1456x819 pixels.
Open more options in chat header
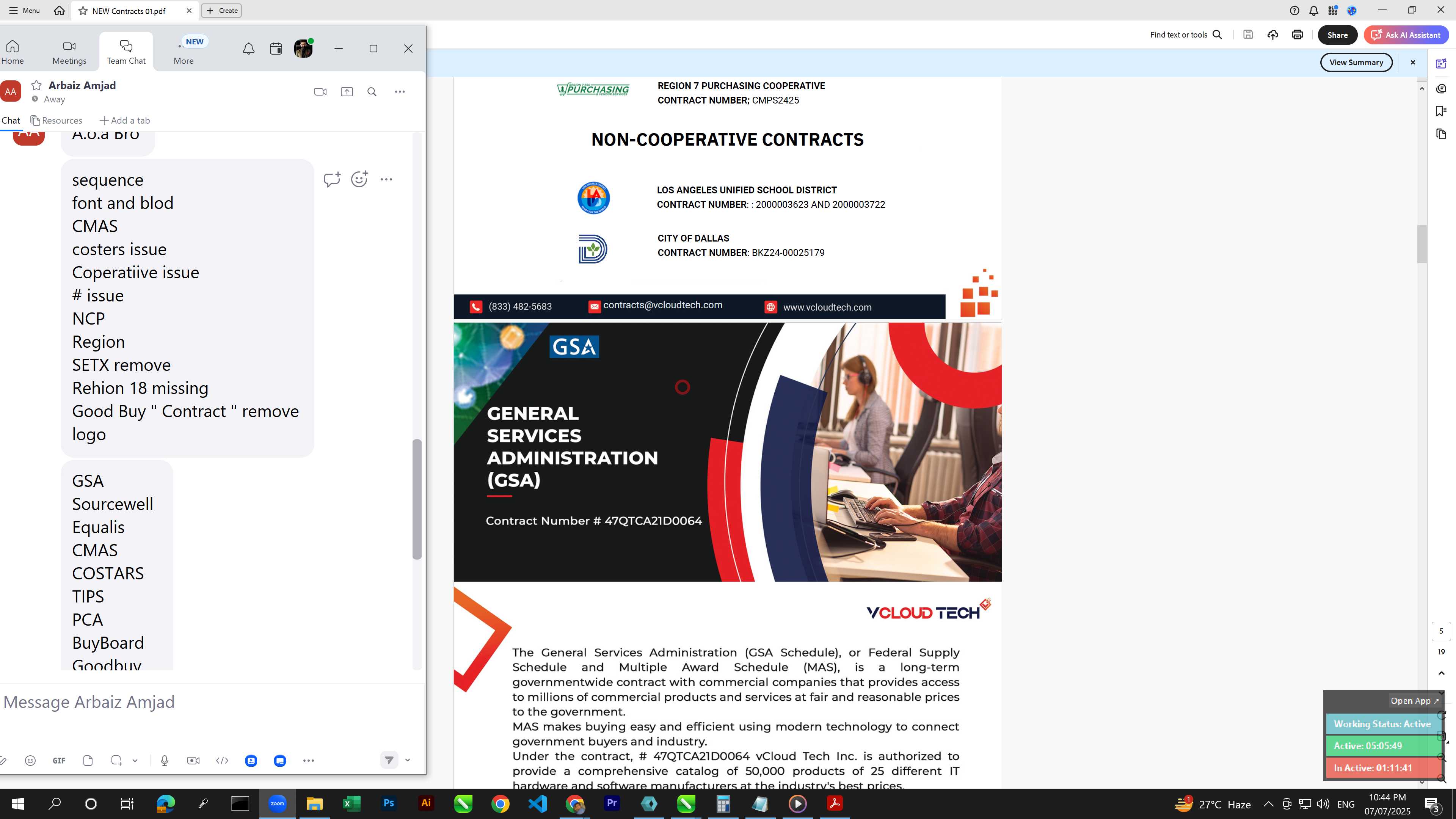point(400,91)
